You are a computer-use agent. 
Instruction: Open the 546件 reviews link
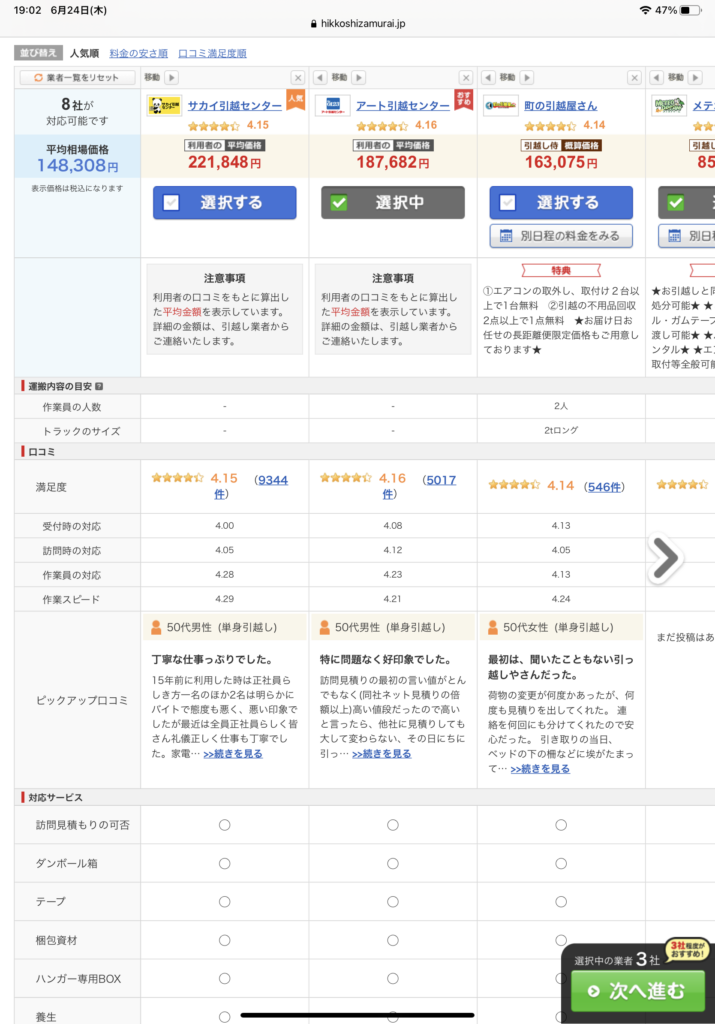tap(604, 487)
